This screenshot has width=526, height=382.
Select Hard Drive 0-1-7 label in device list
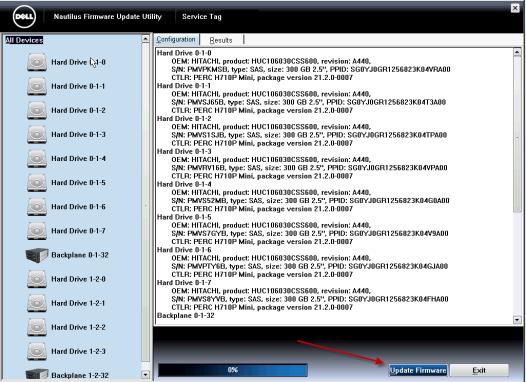(x=78, y=231)
